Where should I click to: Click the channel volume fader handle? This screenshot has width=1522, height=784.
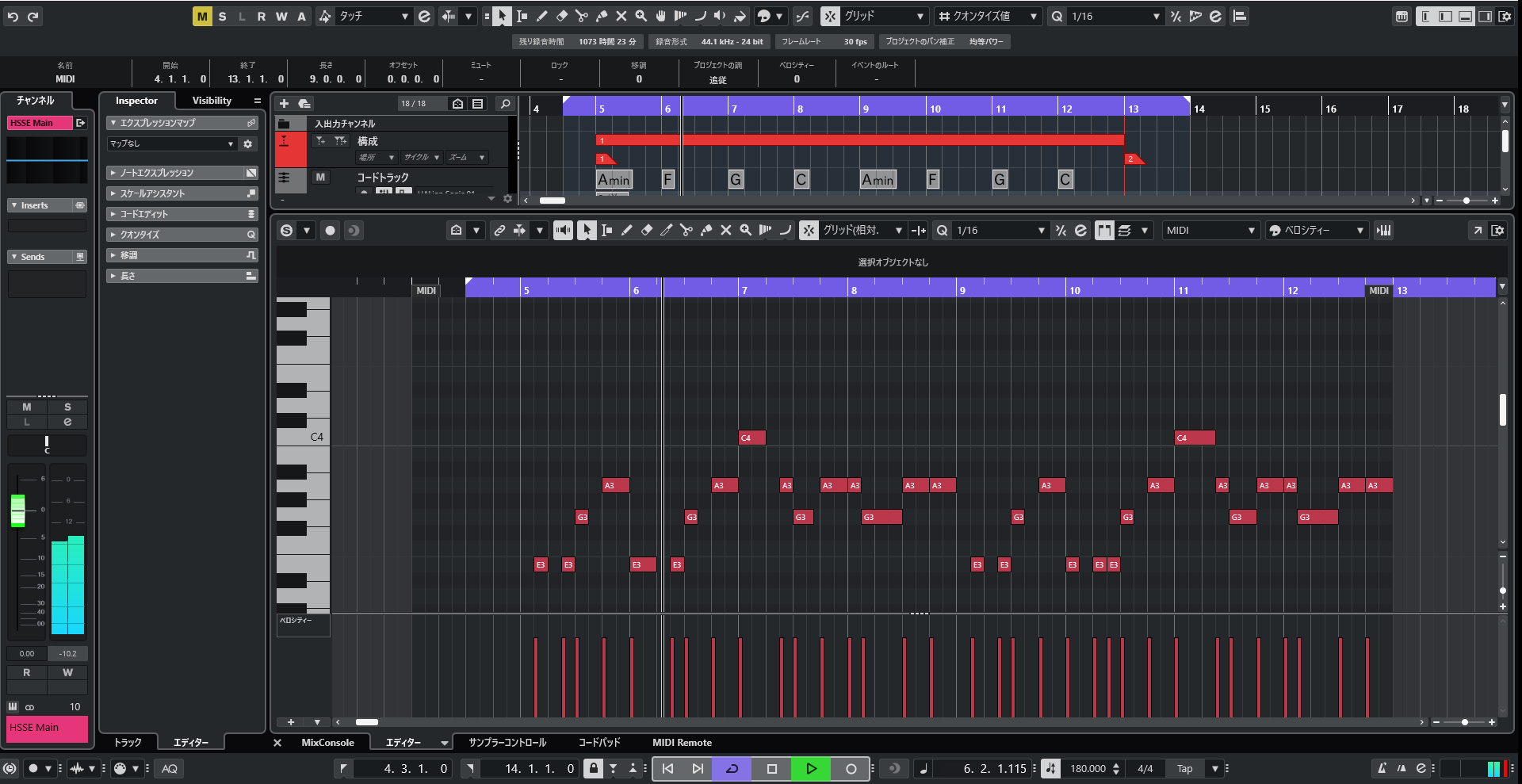17,511
